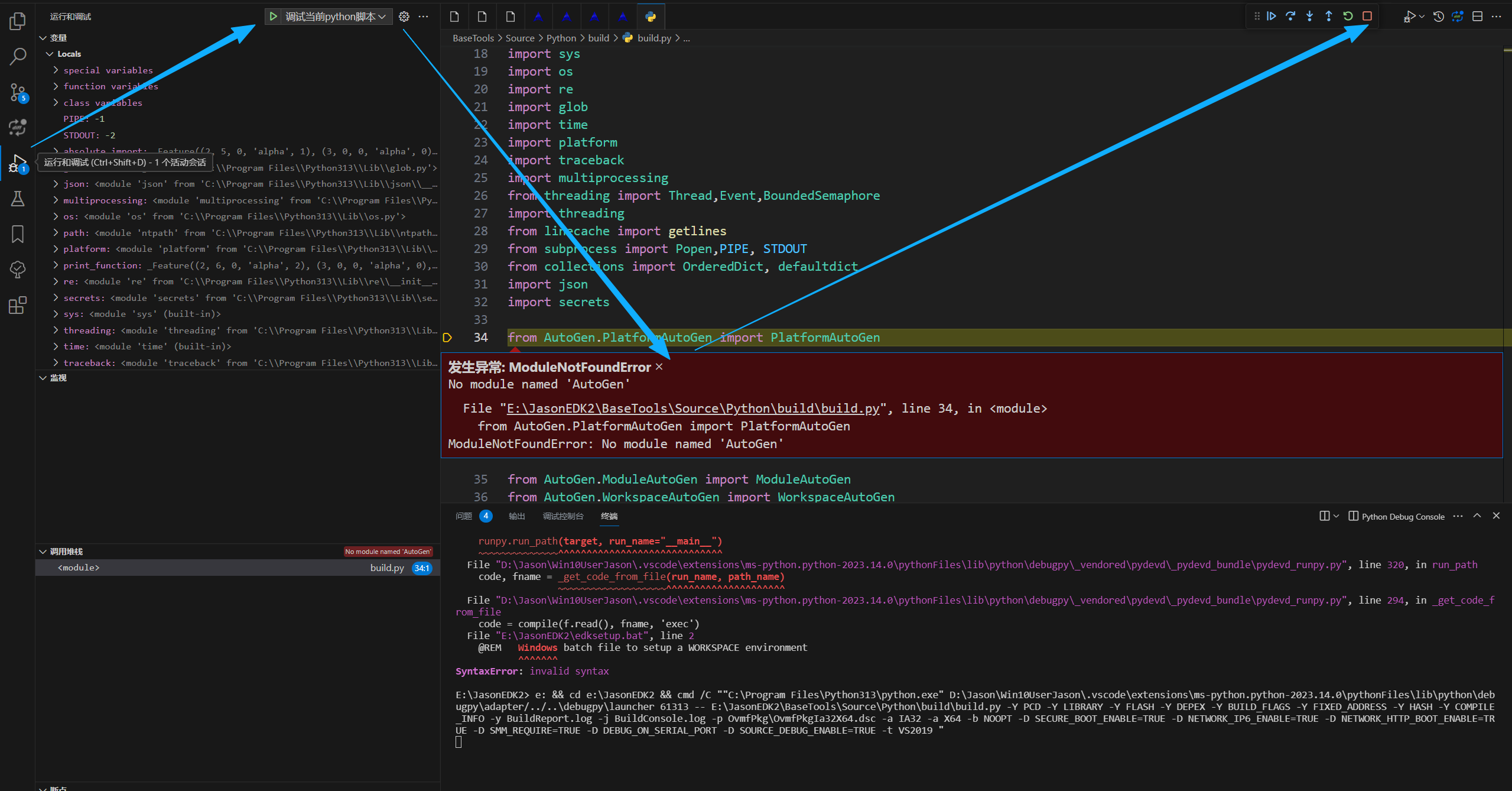Click the line 34 current-line glyph in gutter
1512x791 pixels.
tap(447, 338)
